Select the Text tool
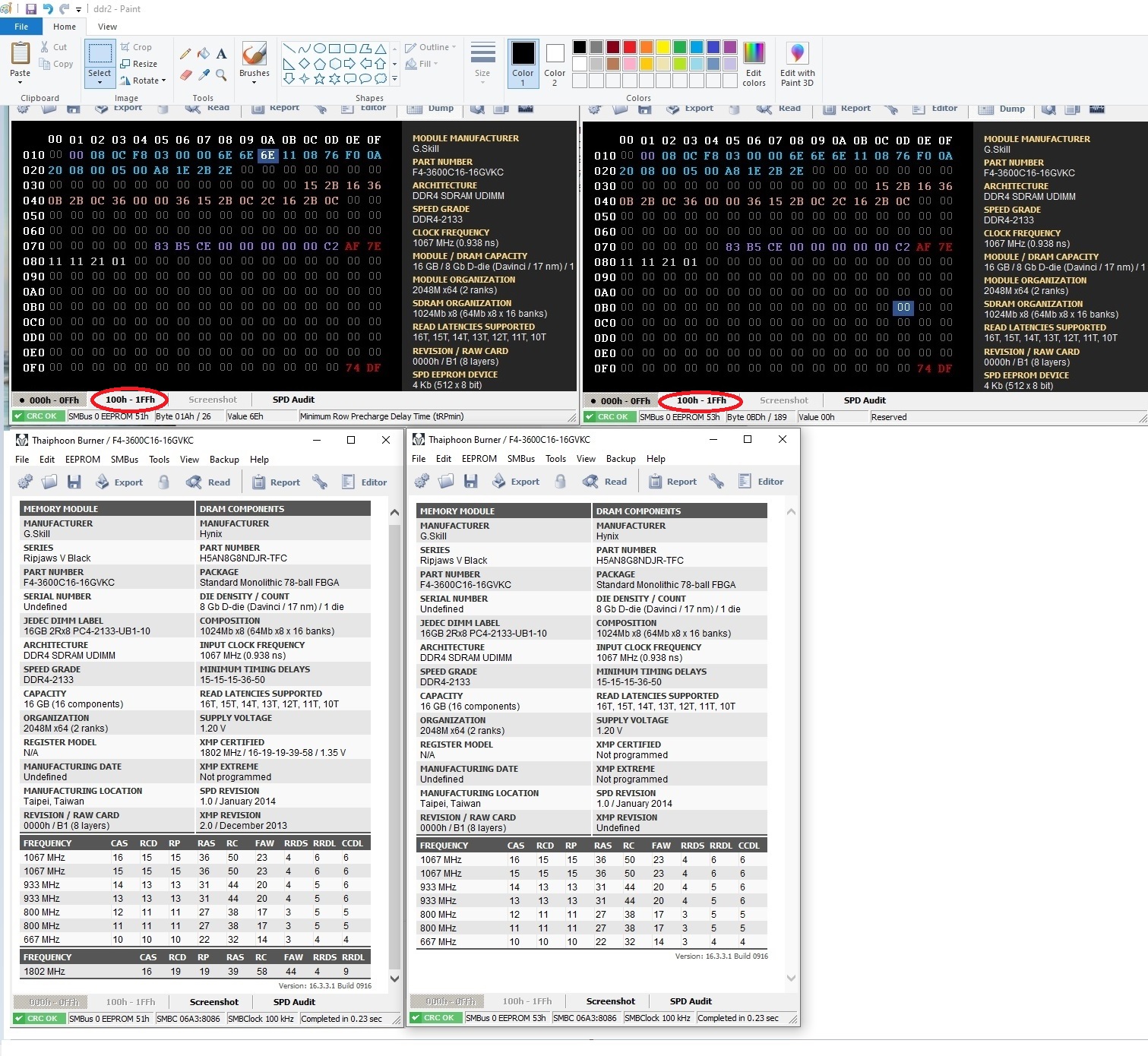This screenshot has width=1148, height=1056. coord(221,53)
